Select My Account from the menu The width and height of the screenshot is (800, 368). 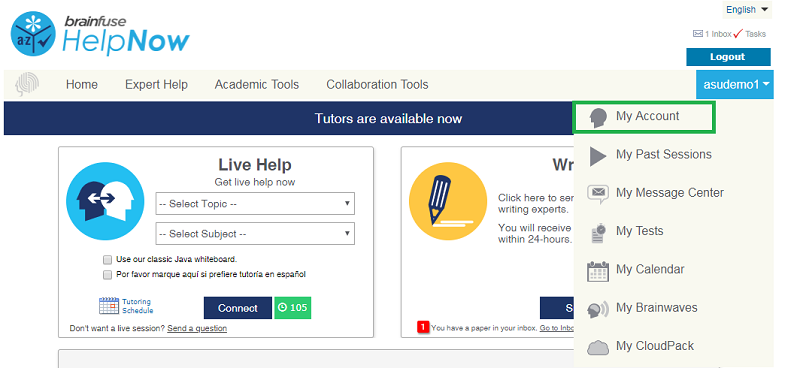[644, 117]
